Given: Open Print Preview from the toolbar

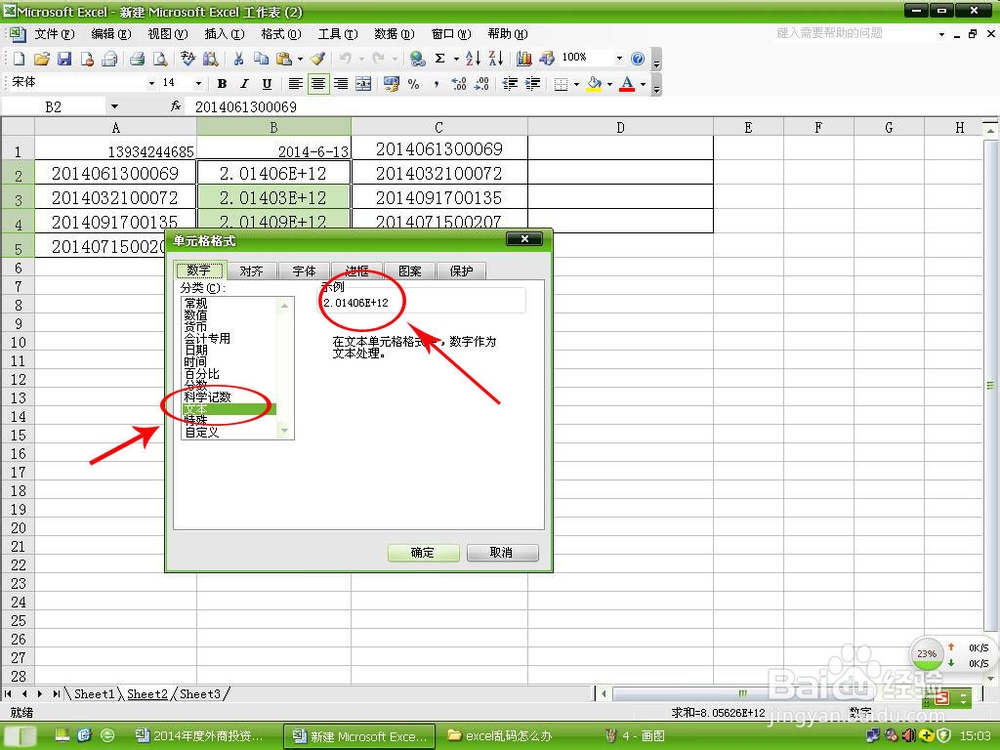Looking at the screenshot, I should click(159, 59).
